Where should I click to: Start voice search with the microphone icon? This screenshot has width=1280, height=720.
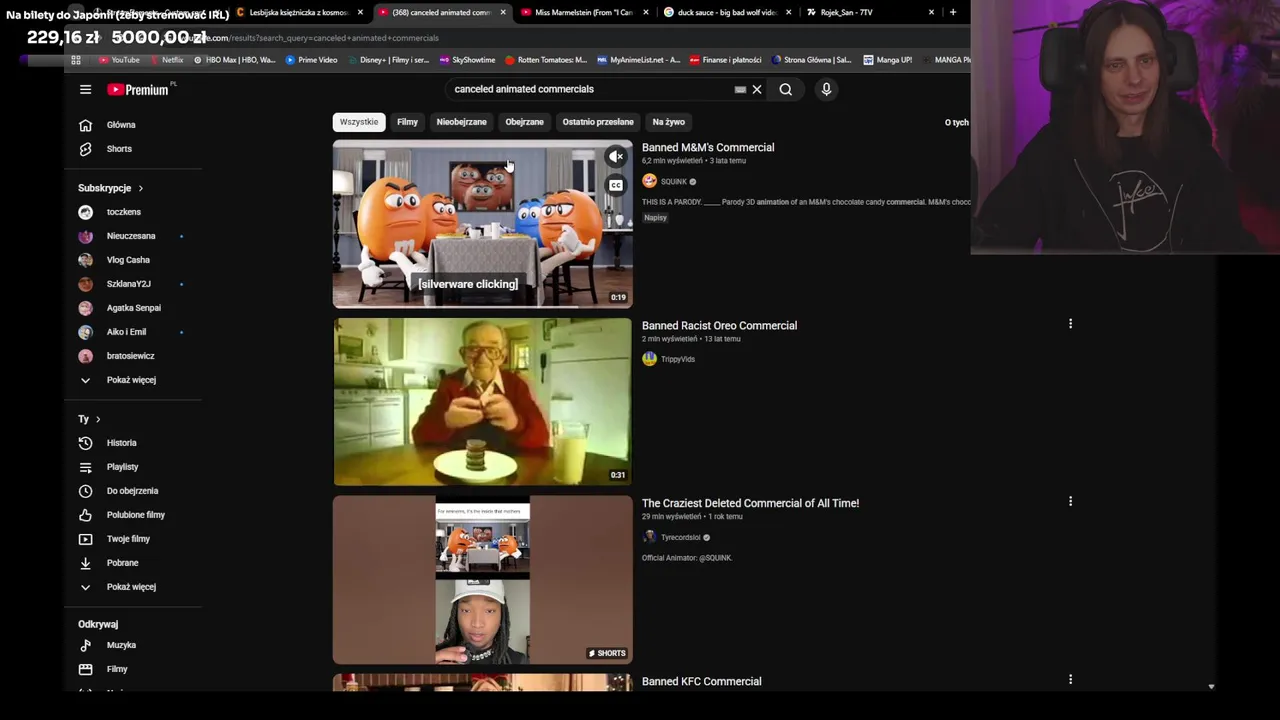826,89
